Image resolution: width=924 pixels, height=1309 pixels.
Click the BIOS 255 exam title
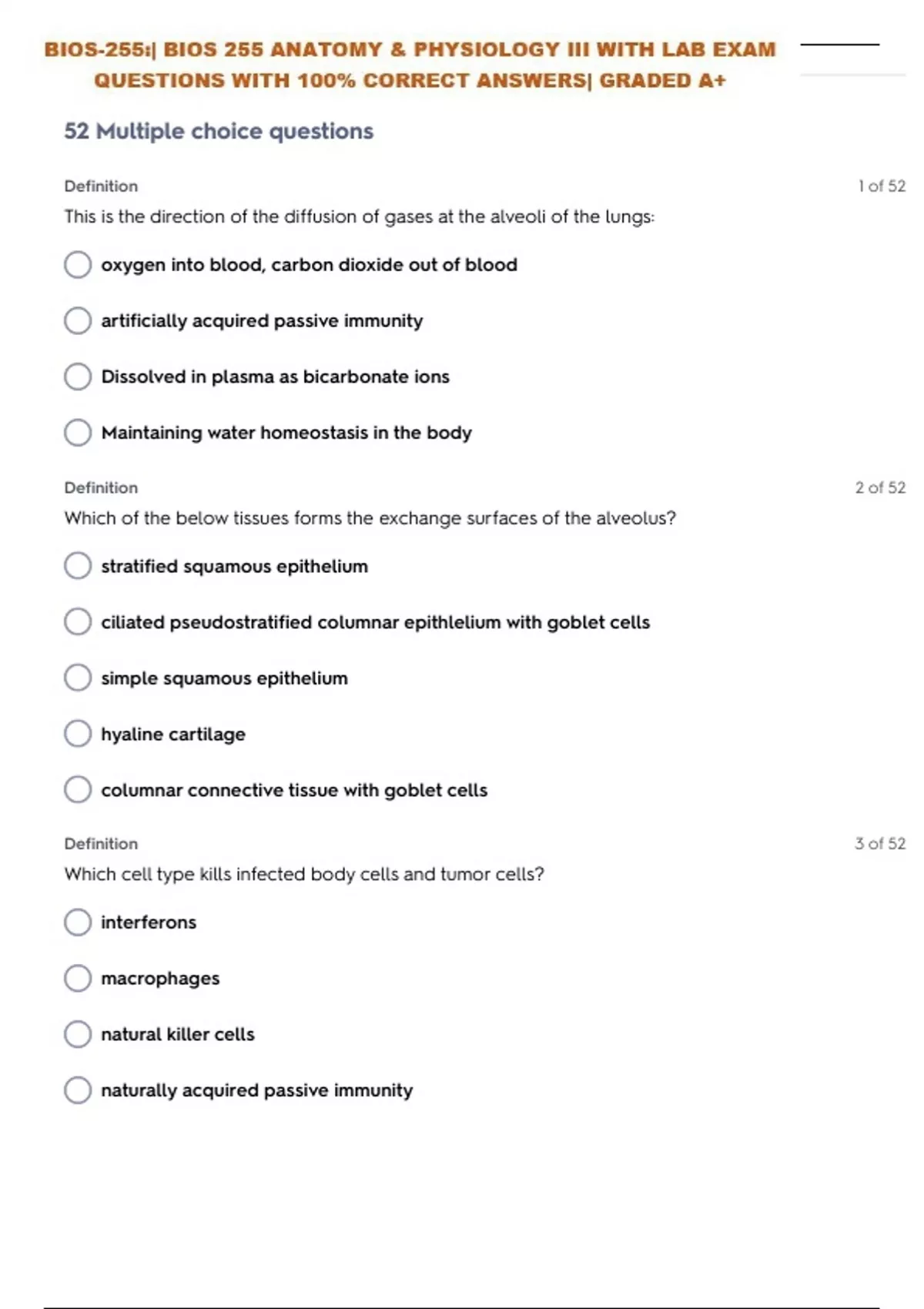tap(410, 65)
